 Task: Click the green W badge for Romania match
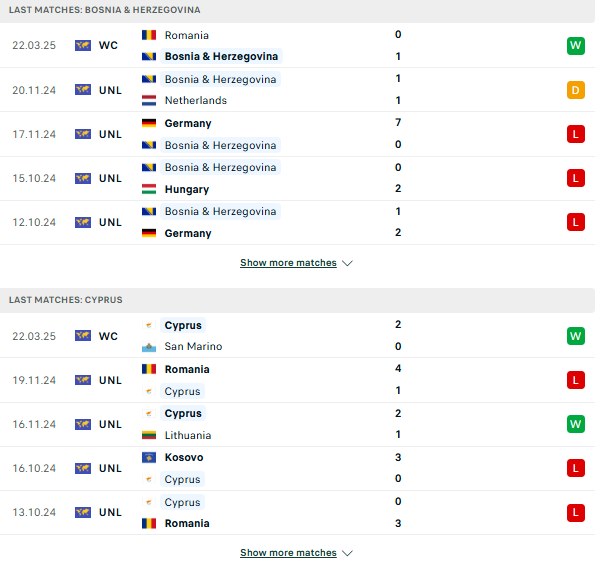576,46
